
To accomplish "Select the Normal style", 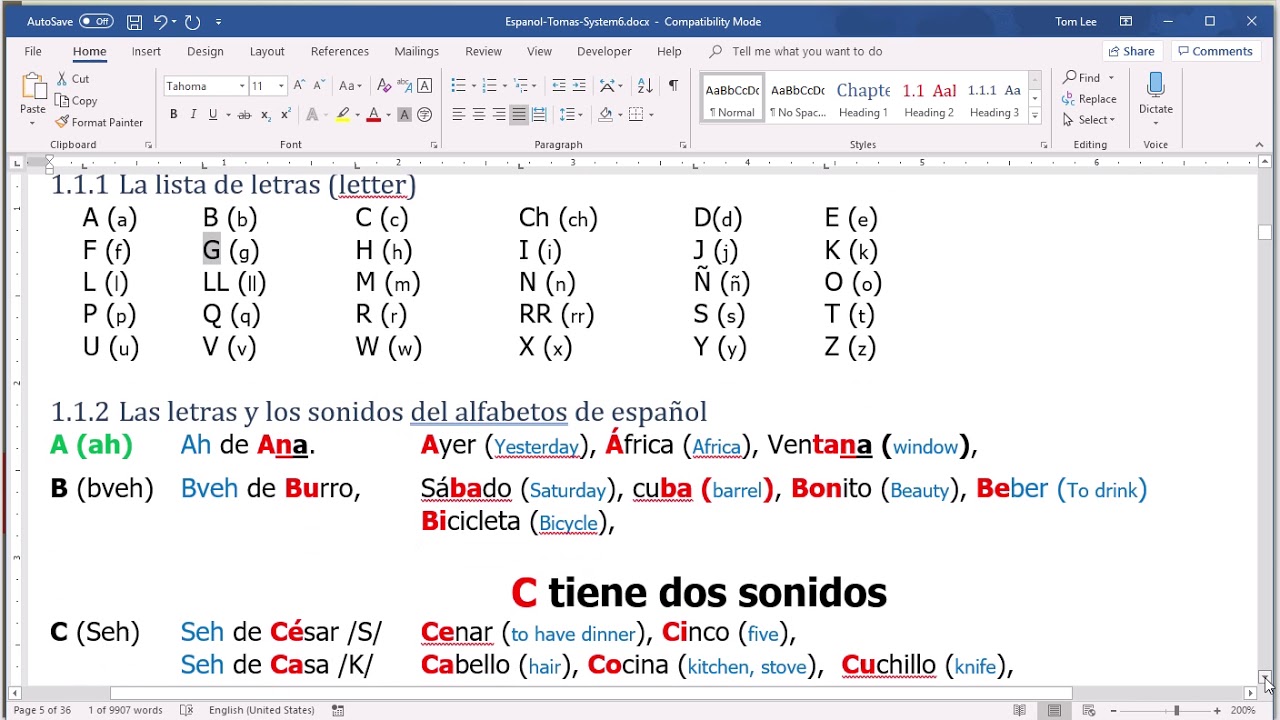I will [x=732, y=98].
